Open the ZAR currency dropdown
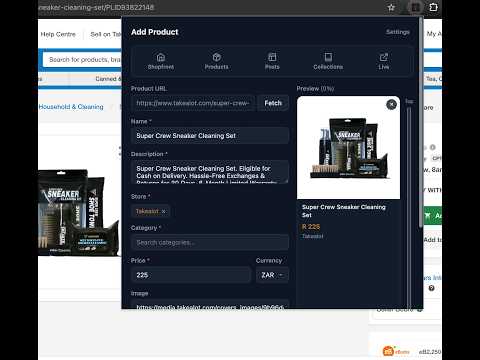The width and height of the screenshot is (480, 360). 272,275
